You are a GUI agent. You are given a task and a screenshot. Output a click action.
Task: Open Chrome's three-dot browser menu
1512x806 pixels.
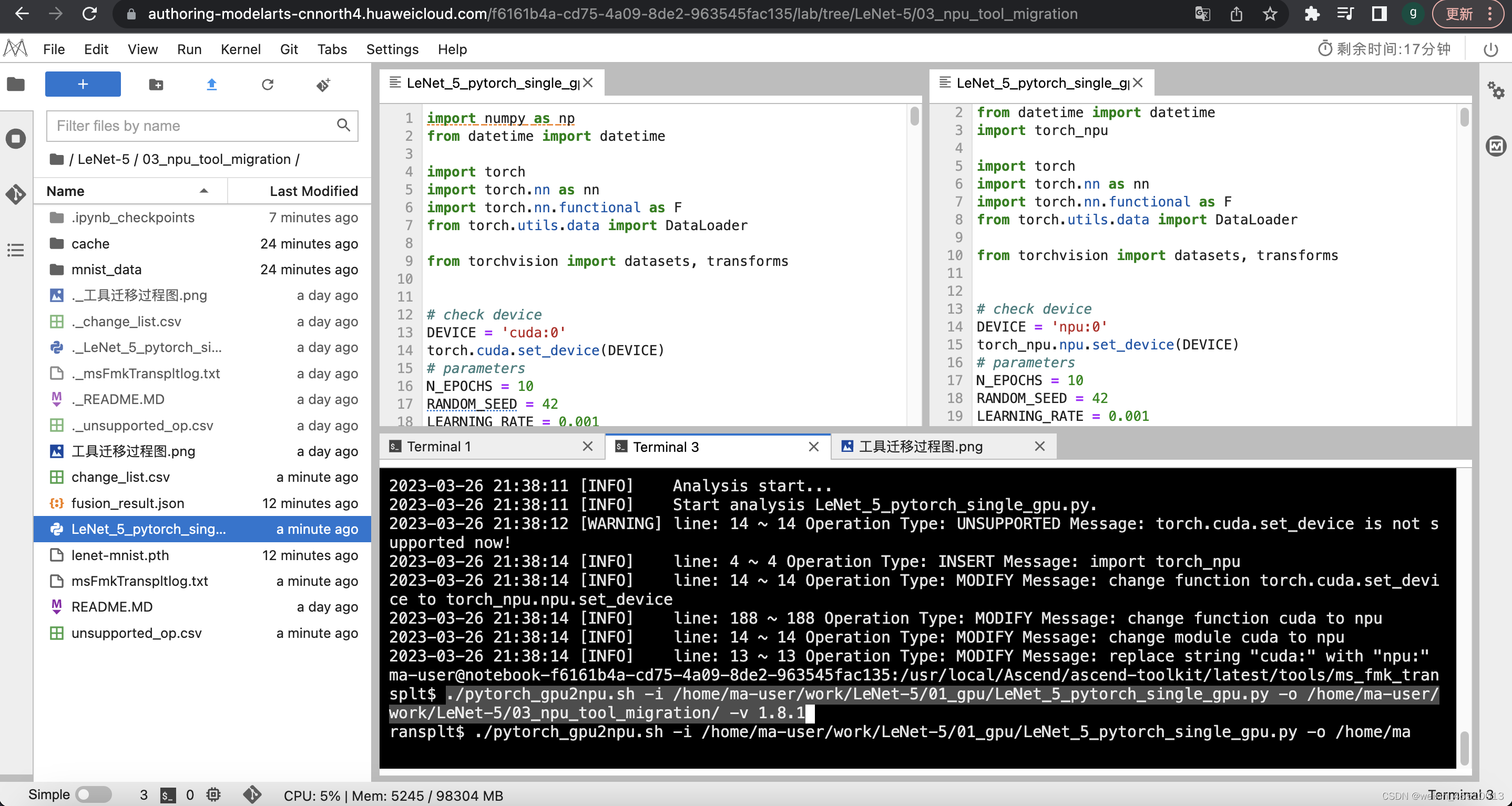[1495, 14]
